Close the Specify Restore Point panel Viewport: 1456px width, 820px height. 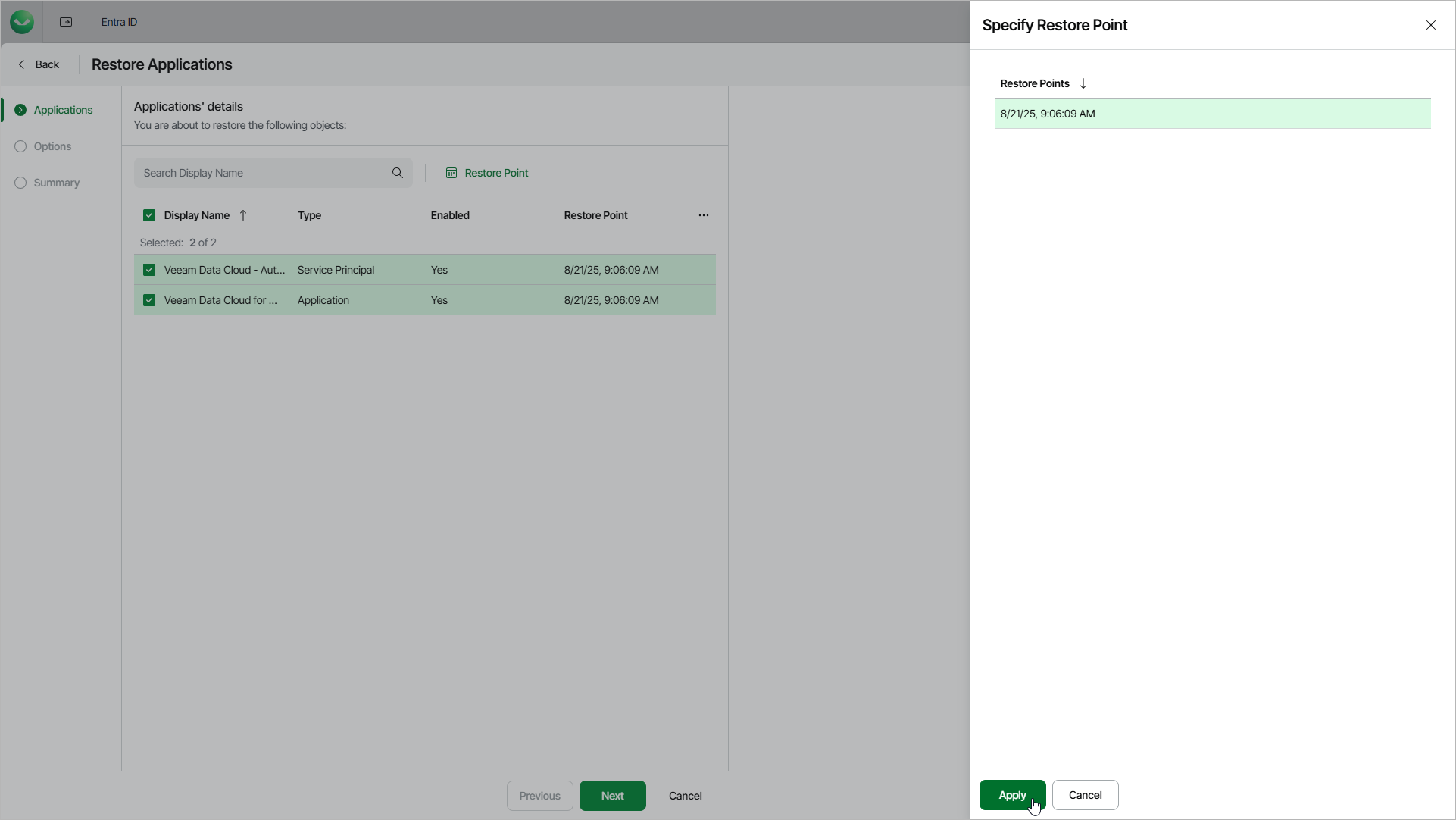click(x=1431, y=25)
